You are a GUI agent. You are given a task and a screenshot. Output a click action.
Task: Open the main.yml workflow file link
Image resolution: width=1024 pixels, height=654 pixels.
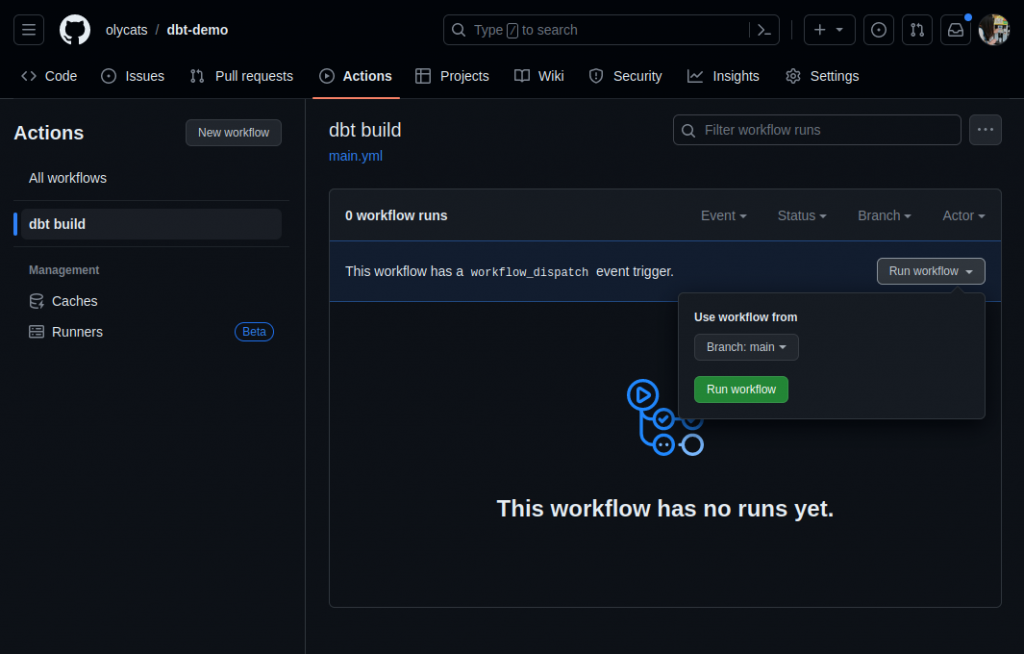[356, 156]
